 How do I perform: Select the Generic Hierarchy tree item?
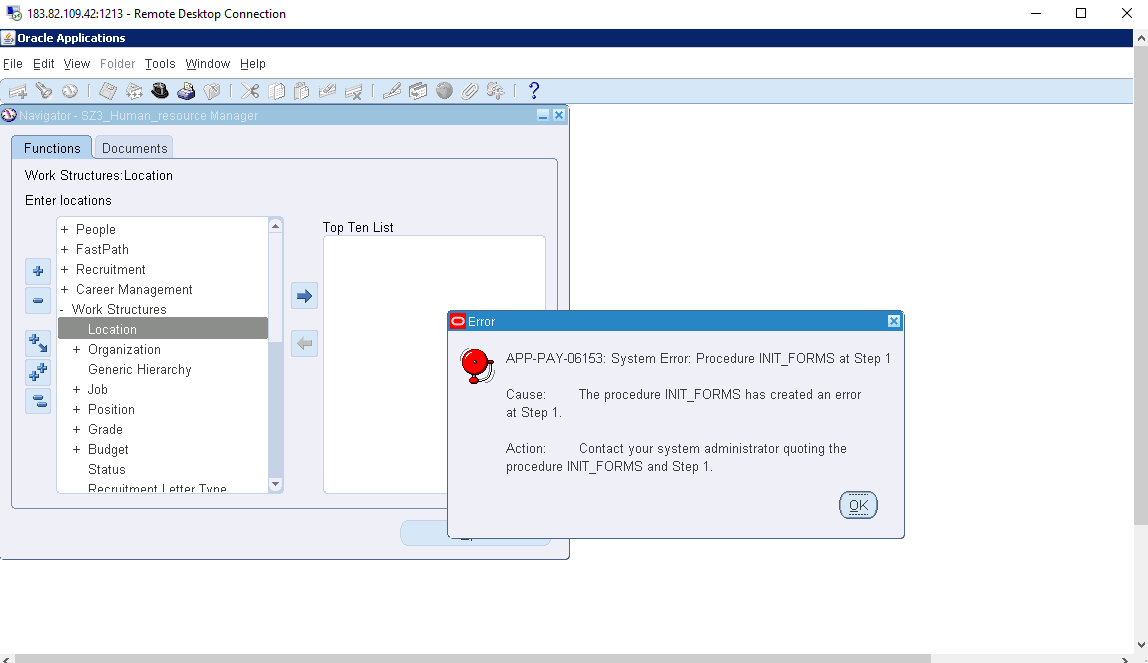(140, 370)
